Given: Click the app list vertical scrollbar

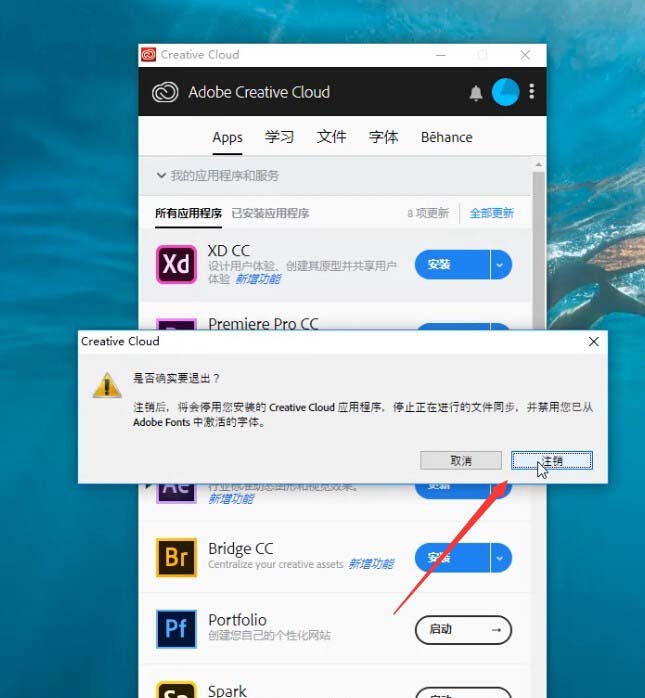Looking at the screenshot, I should point(539,249).
